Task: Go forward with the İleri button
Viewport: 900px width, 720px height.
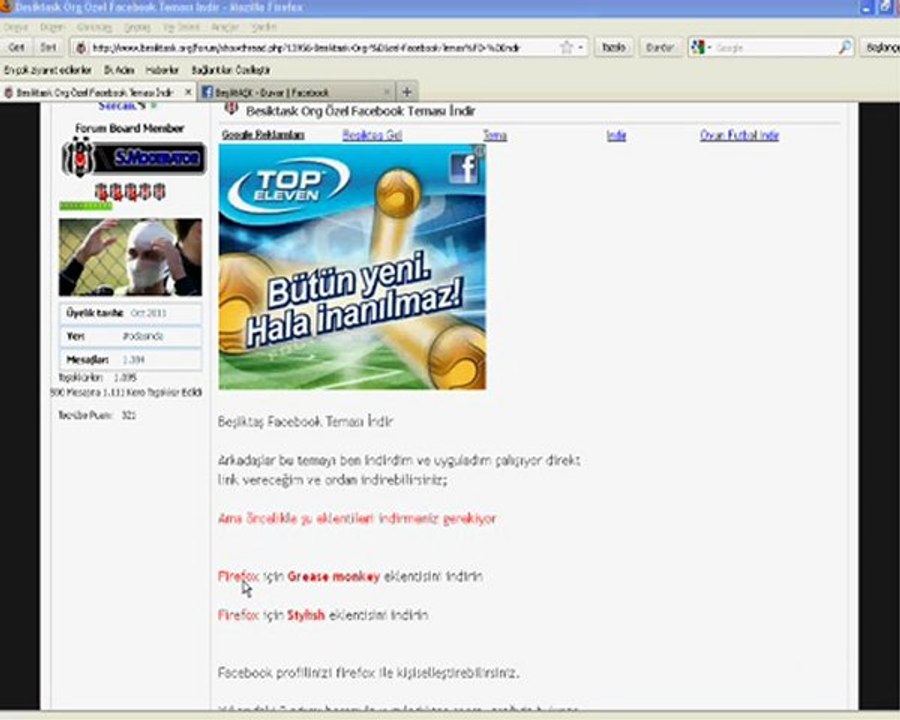Action: pyautogui.click(x=49, y=48)
